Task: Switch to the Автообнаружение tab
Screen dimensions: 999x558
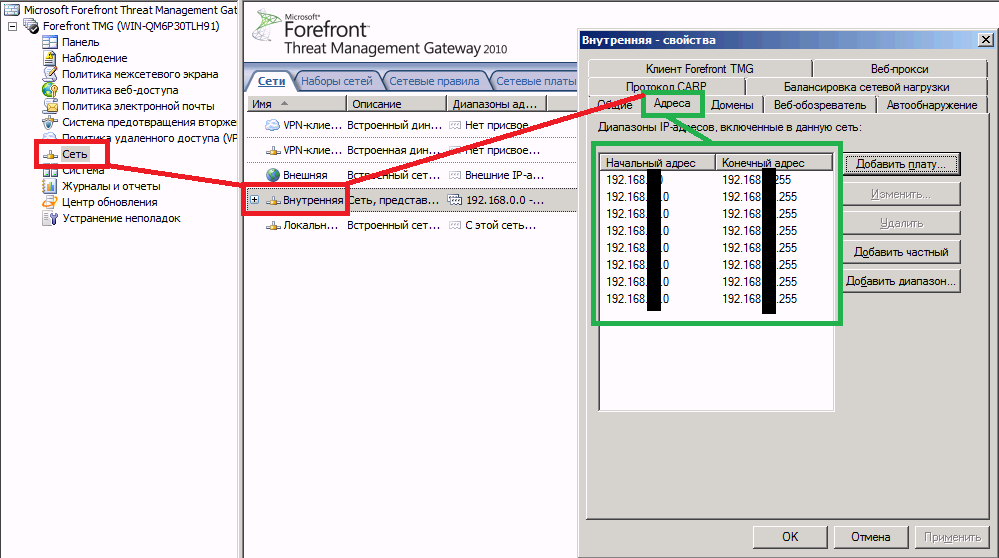Action: (x=932, y=105)
